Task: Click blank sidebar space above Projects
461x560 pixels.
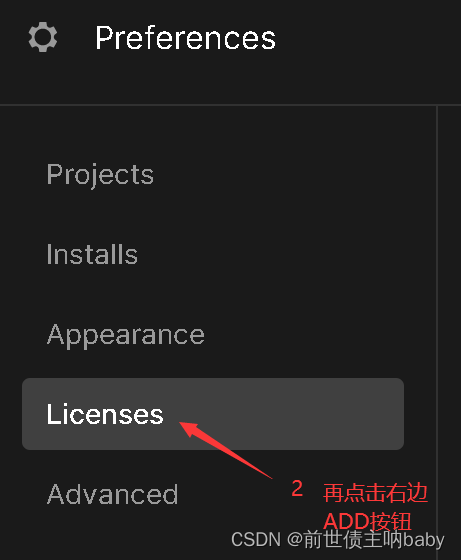Action: (214, 134)
